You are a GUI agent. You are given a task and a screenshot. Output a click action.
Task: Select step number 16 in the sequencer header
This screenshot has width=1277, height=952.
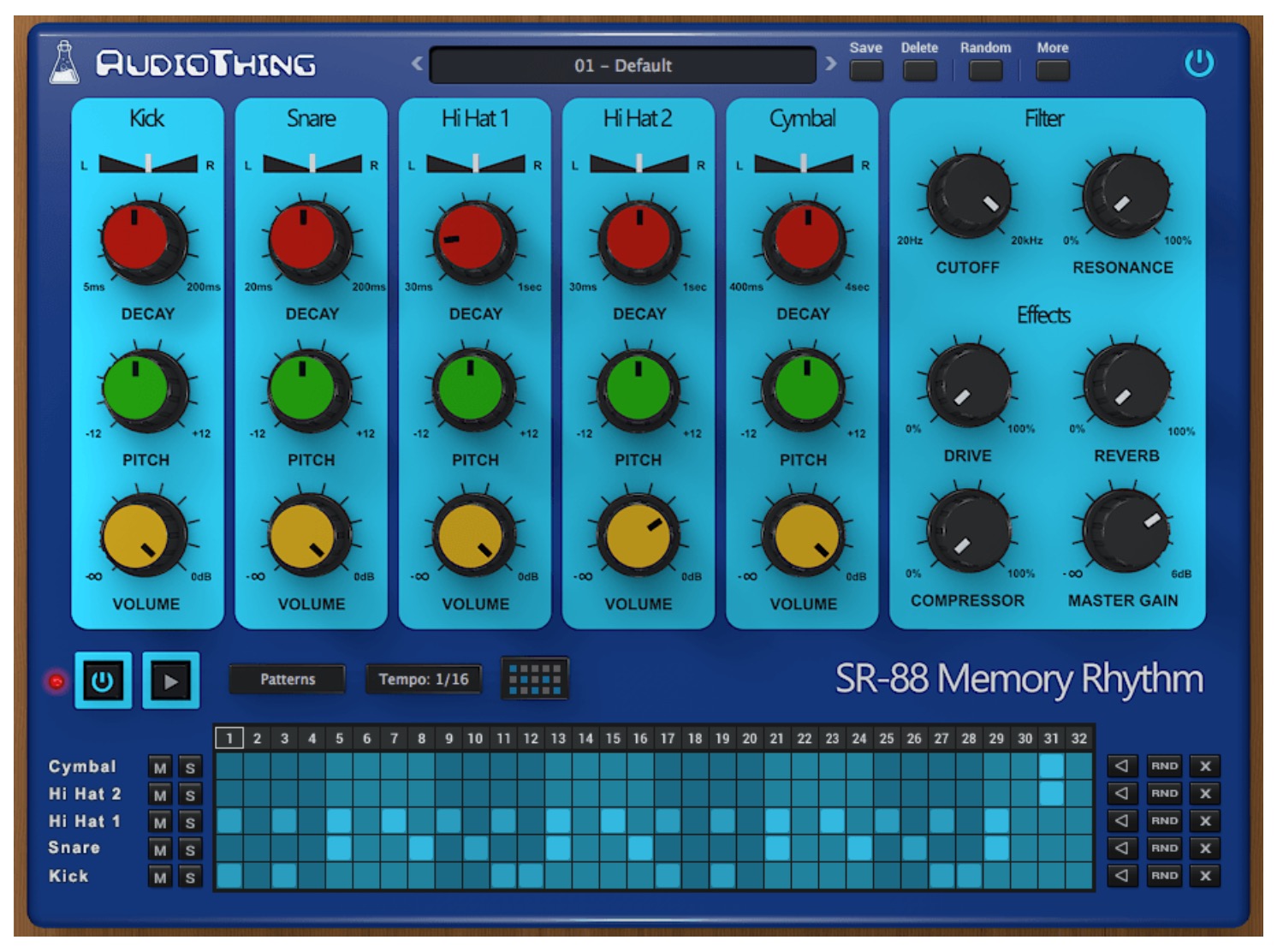pos(640,738)
